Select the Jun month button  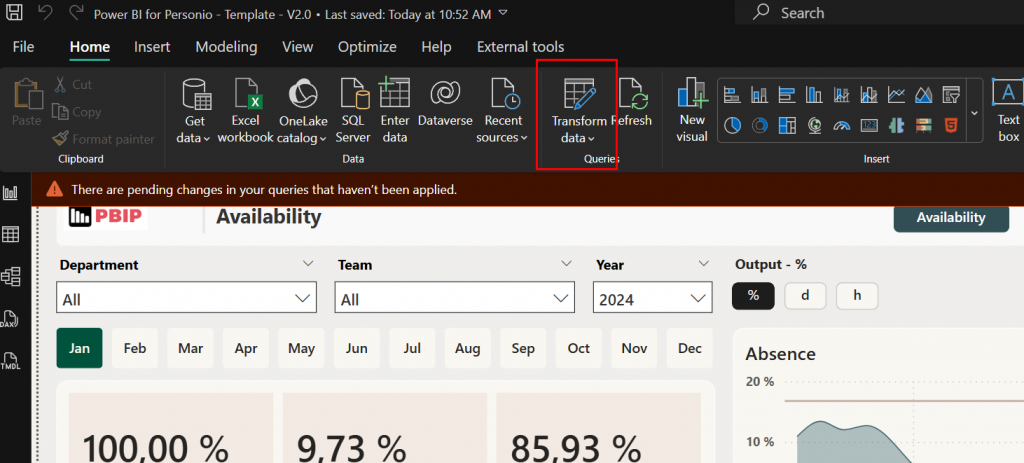(357, 348)
